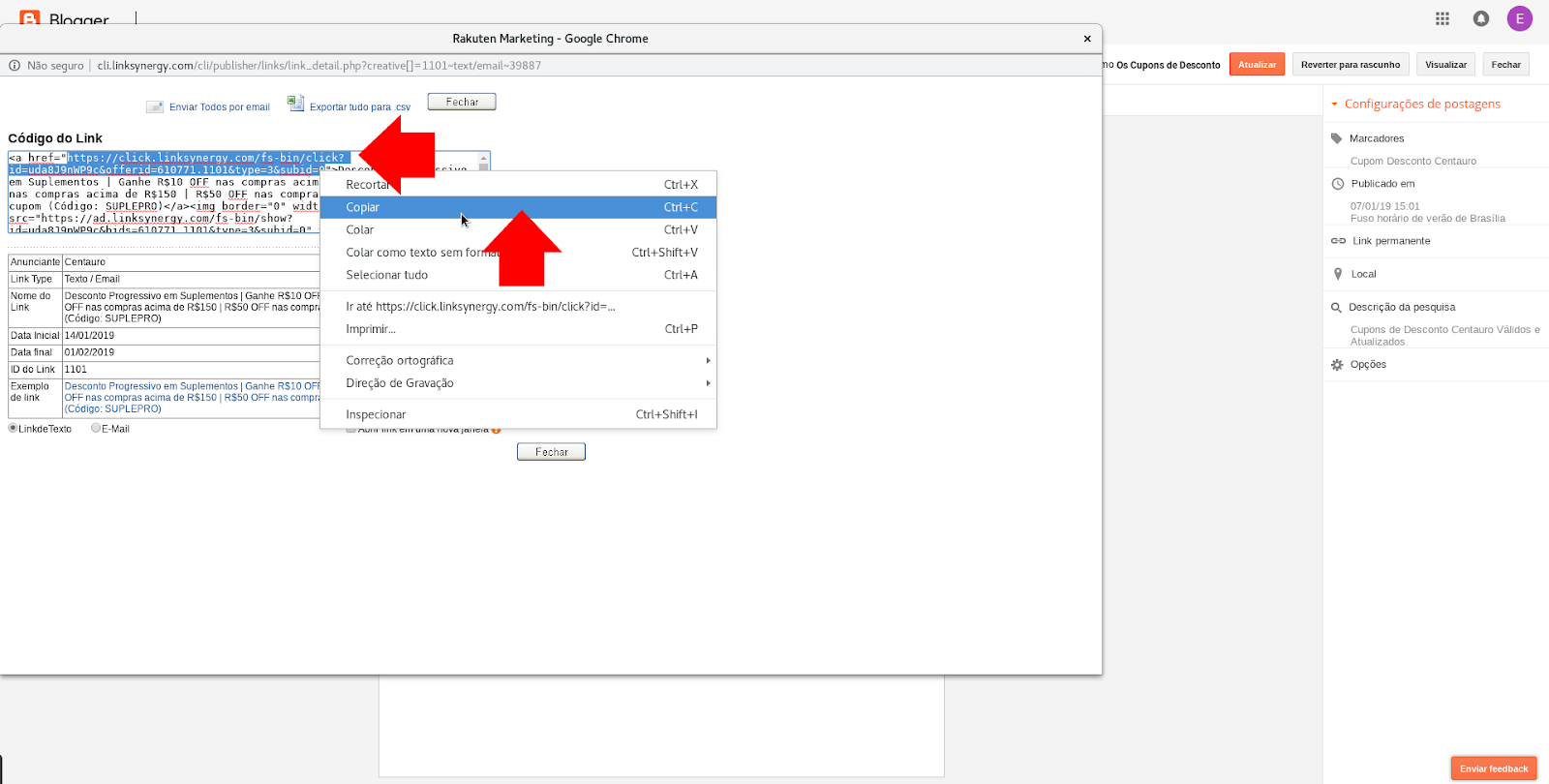Expand Correção ortográfica submenu
This screenshot has height=784, width=1549.
519,360
